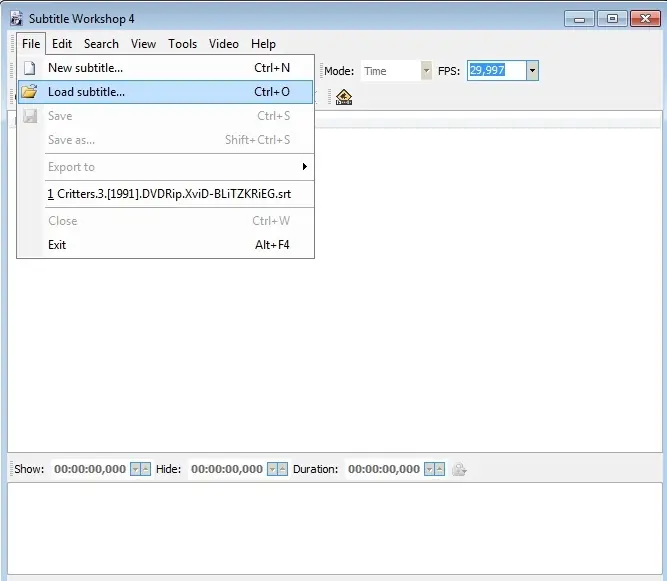667x581 pixels.
Task: Close the Subtitle Workshop window
Action: point(645,19)
